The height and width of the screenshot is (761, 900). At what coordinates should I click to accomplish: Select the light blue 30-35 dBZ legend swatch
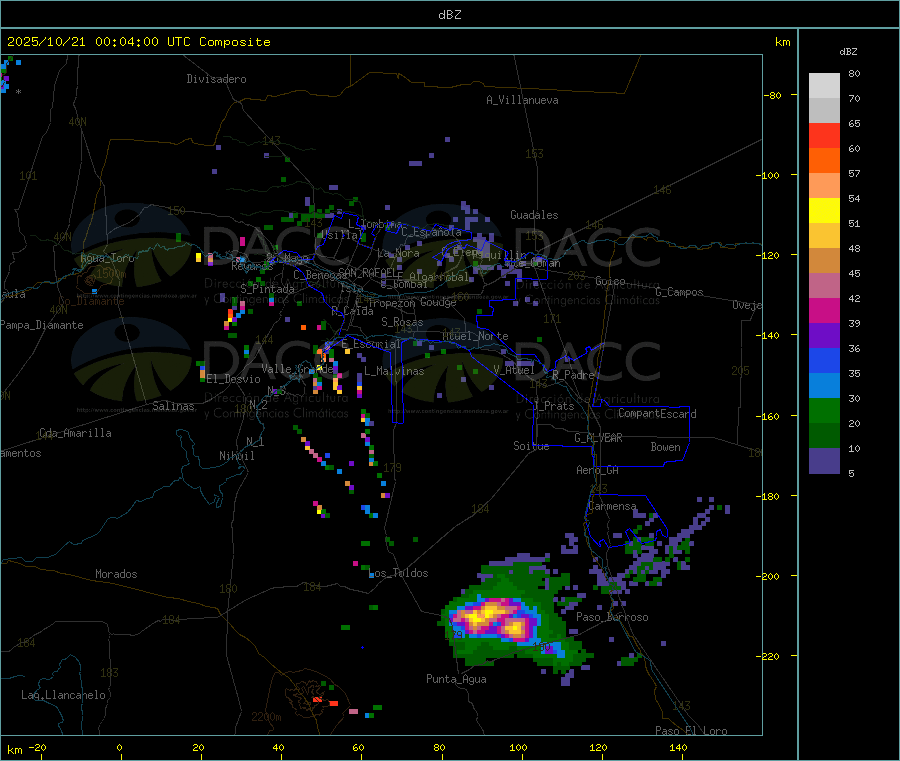824,386
